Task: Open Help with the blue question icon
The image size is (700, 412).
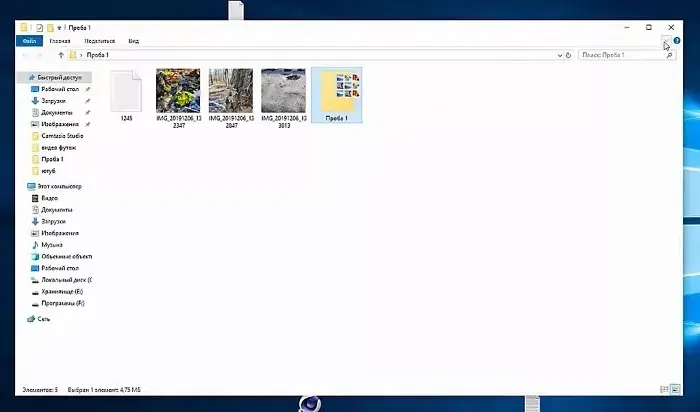Action: tap(677, 41)
